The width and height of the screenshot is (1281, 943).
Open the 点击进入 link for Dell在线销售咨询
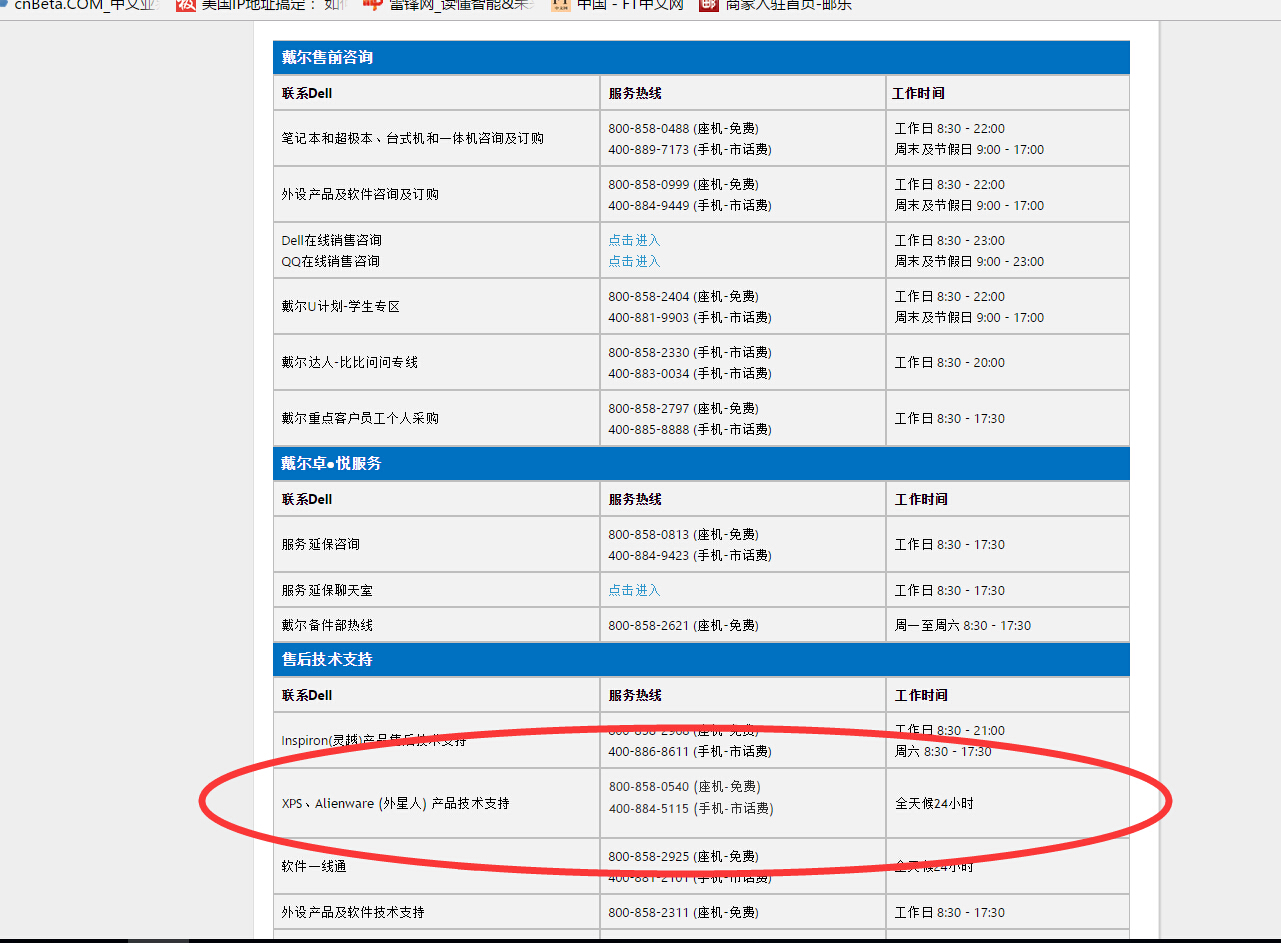(x=634, y=240)
